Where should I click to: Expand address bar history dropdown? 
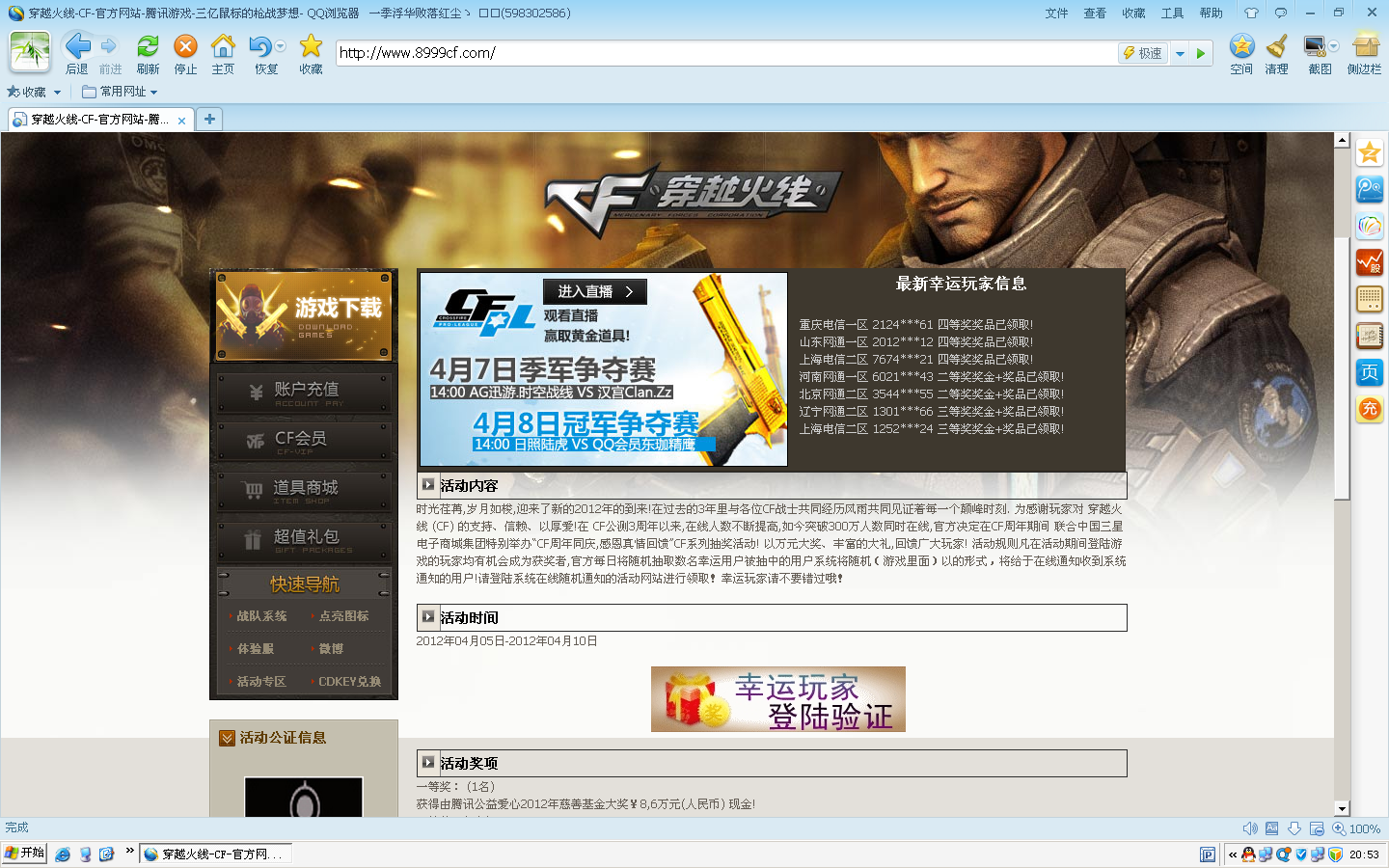tap(1180, 53)
